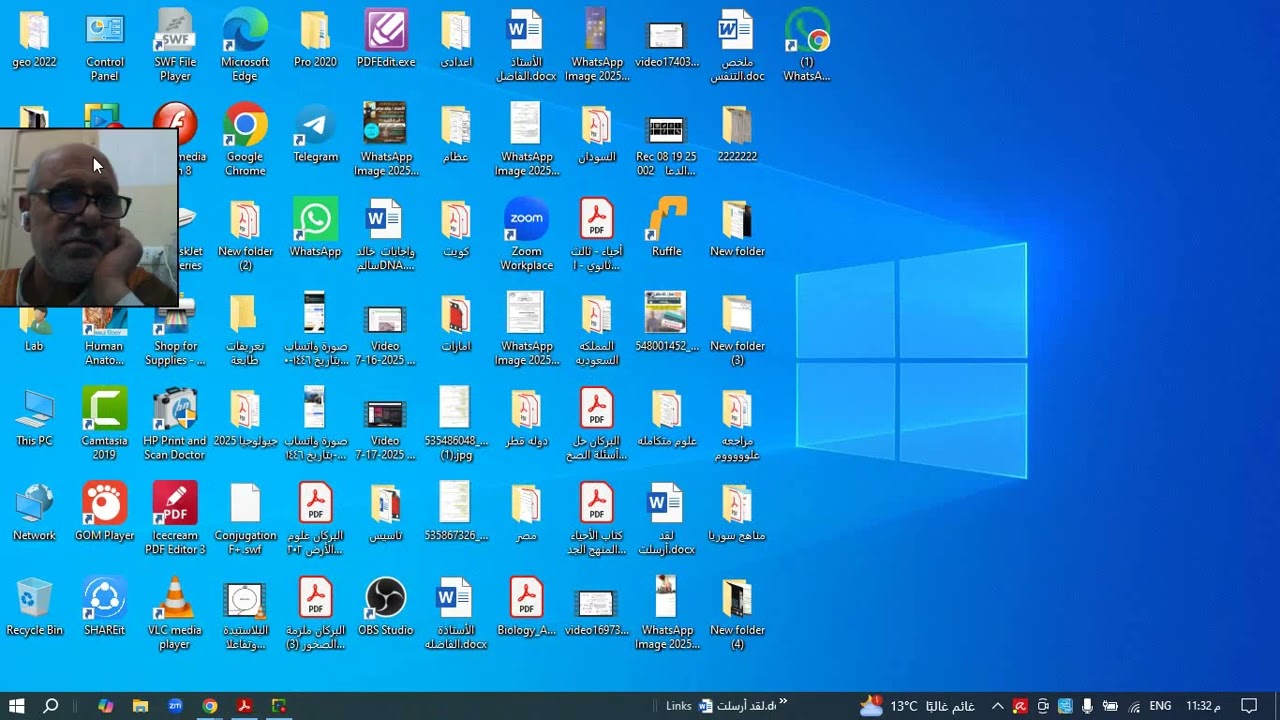Select the webcam overlay thumbnail
Viewport: 1280px width, 720px height.
coord(89,218)
